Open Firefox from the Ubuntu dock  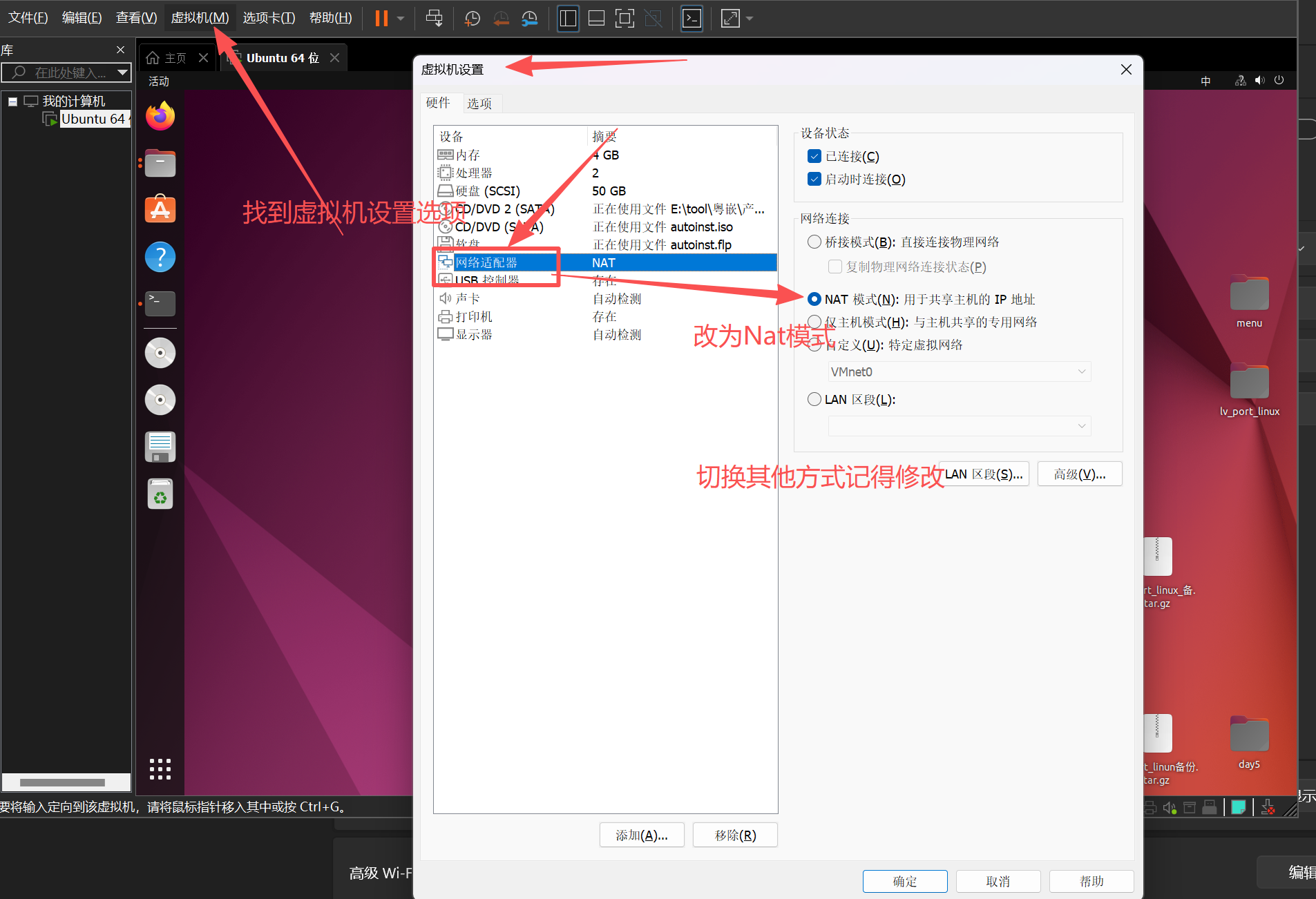coord(160,116)
